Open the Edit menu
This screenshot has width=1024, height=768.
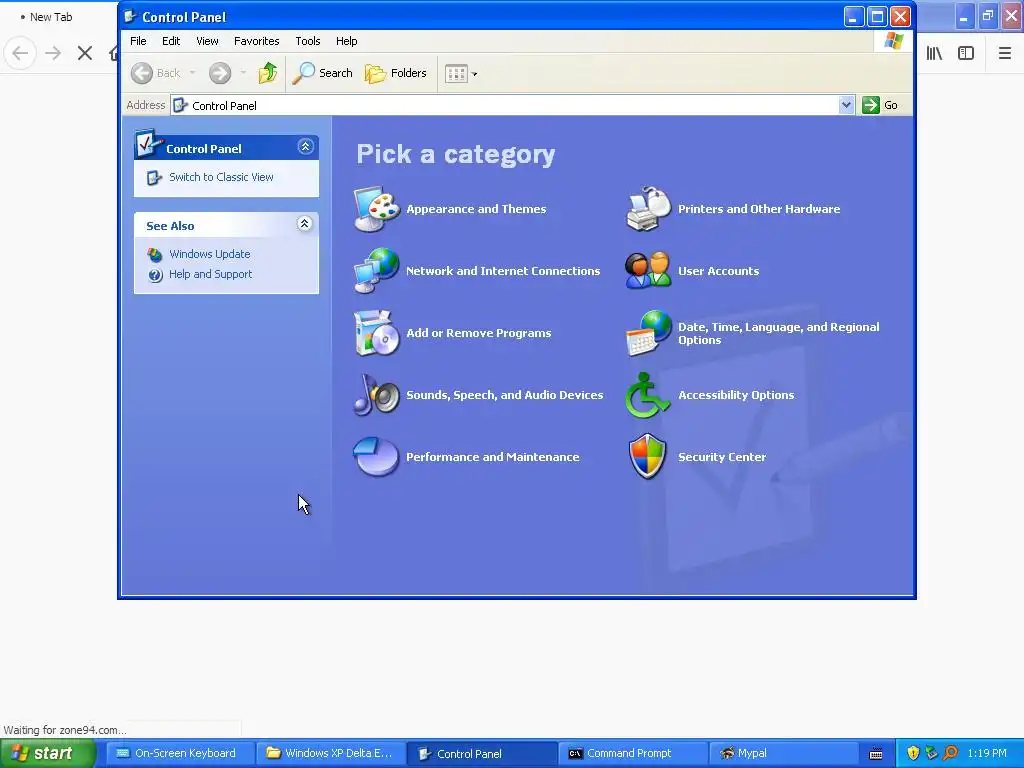(171, 41)
